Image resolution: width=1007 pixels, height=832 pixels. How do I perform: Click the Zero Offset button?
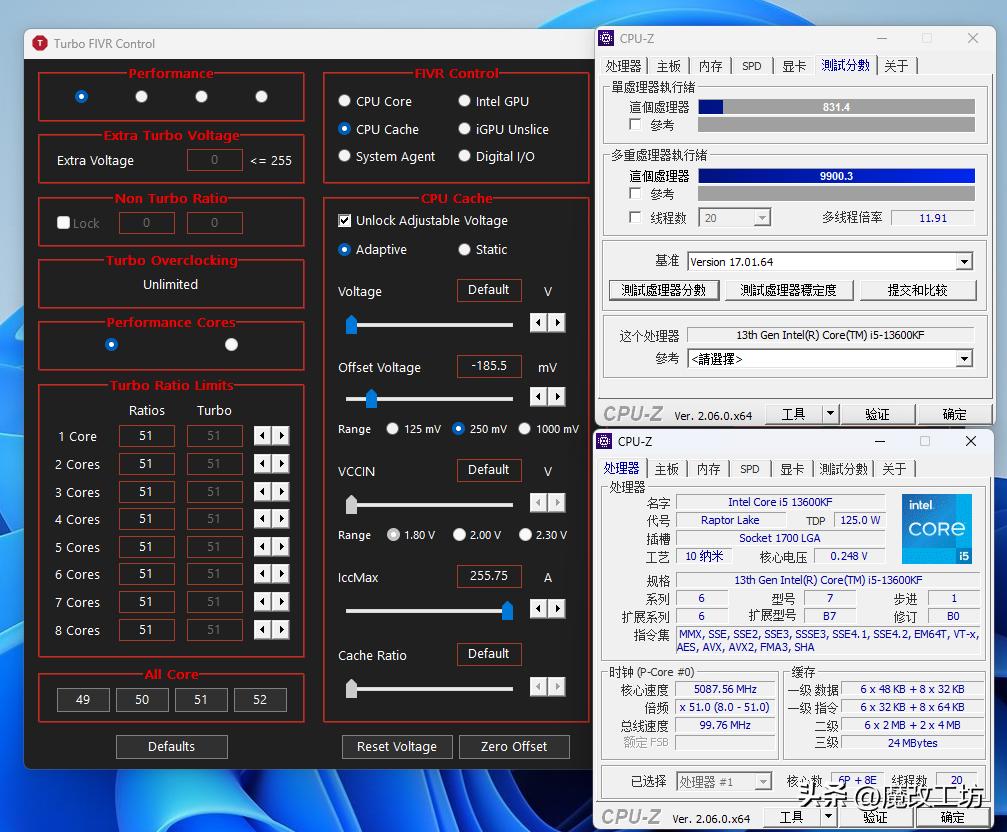(x=514, y=746)
